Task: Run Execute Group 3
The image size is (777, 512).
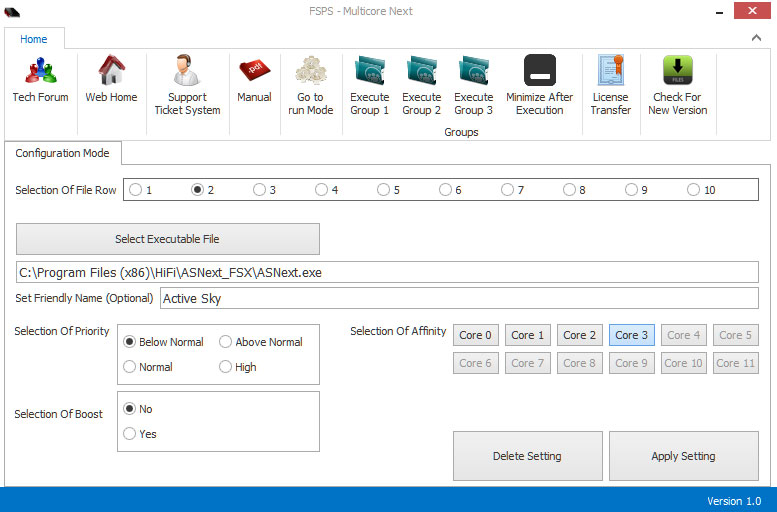Action: (x=473, y=72)
